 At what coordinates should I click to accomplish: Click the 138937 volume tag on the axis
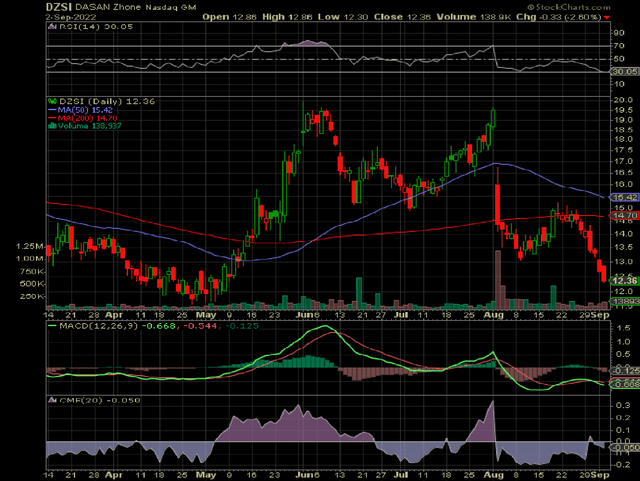tap(624, 301)
